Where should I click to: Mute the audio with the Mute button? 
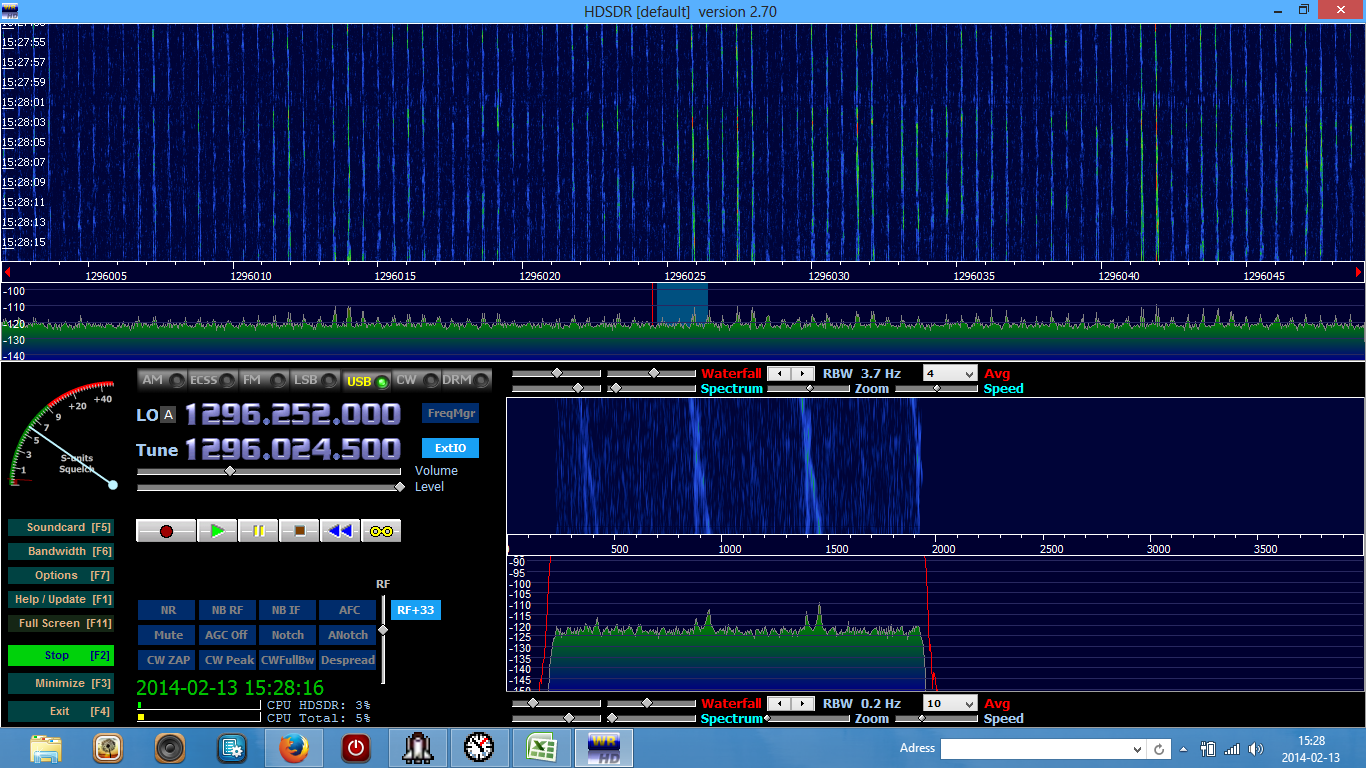pyautogui.click(x=167, y=635)
